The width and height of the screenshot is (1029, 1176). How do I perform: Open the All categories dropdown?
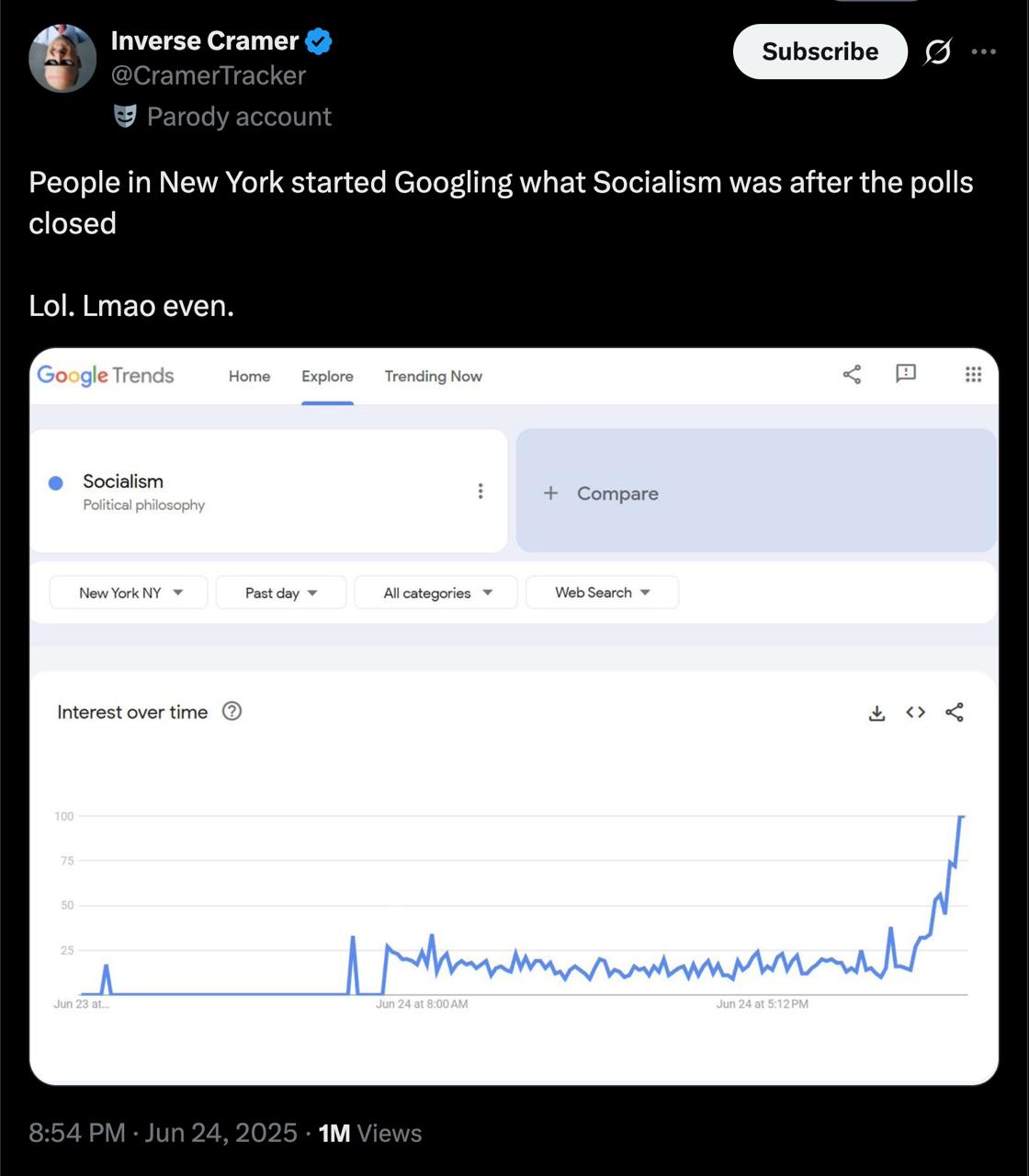pos(436,593)
